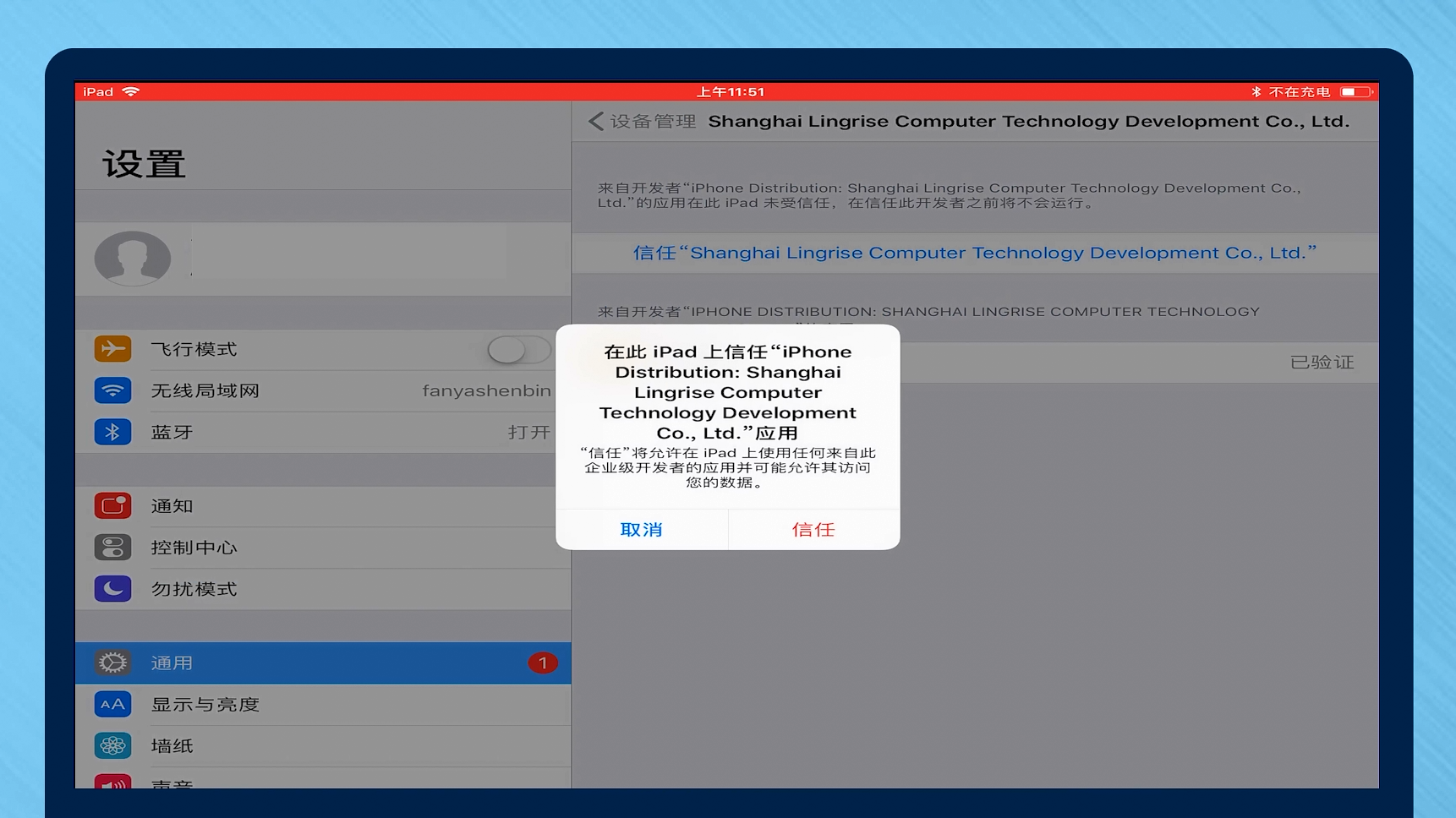
Task: Tap the fanyashenbin network name
Action: click(487, 390)
